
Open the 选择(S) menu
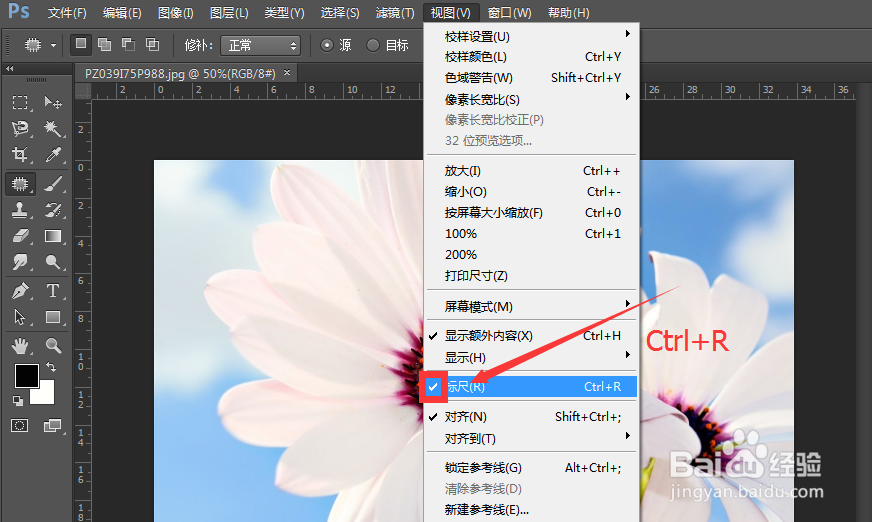[340, 12]
